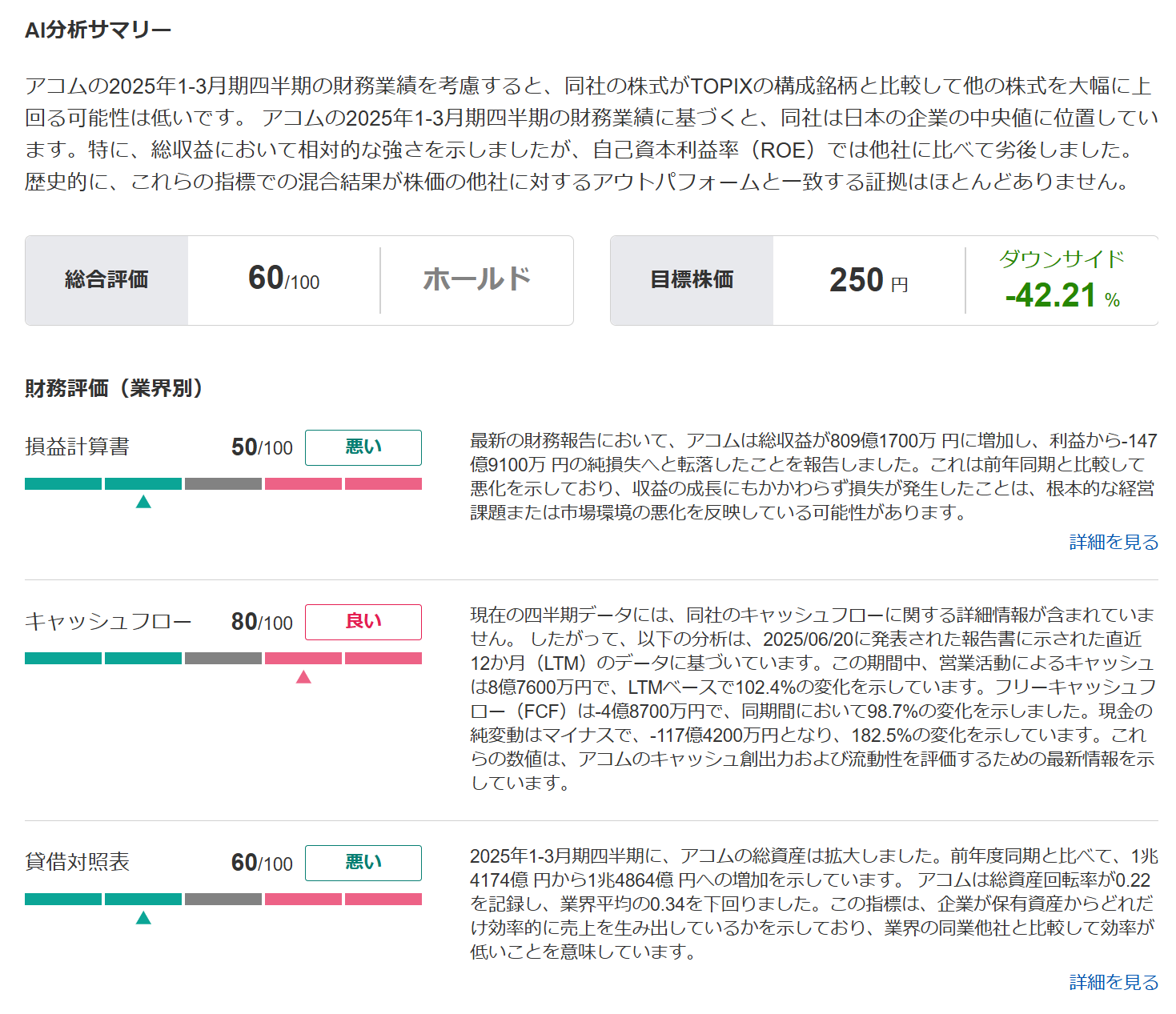
Task: Click the 60/100 overall score
Action: (284, 279)
